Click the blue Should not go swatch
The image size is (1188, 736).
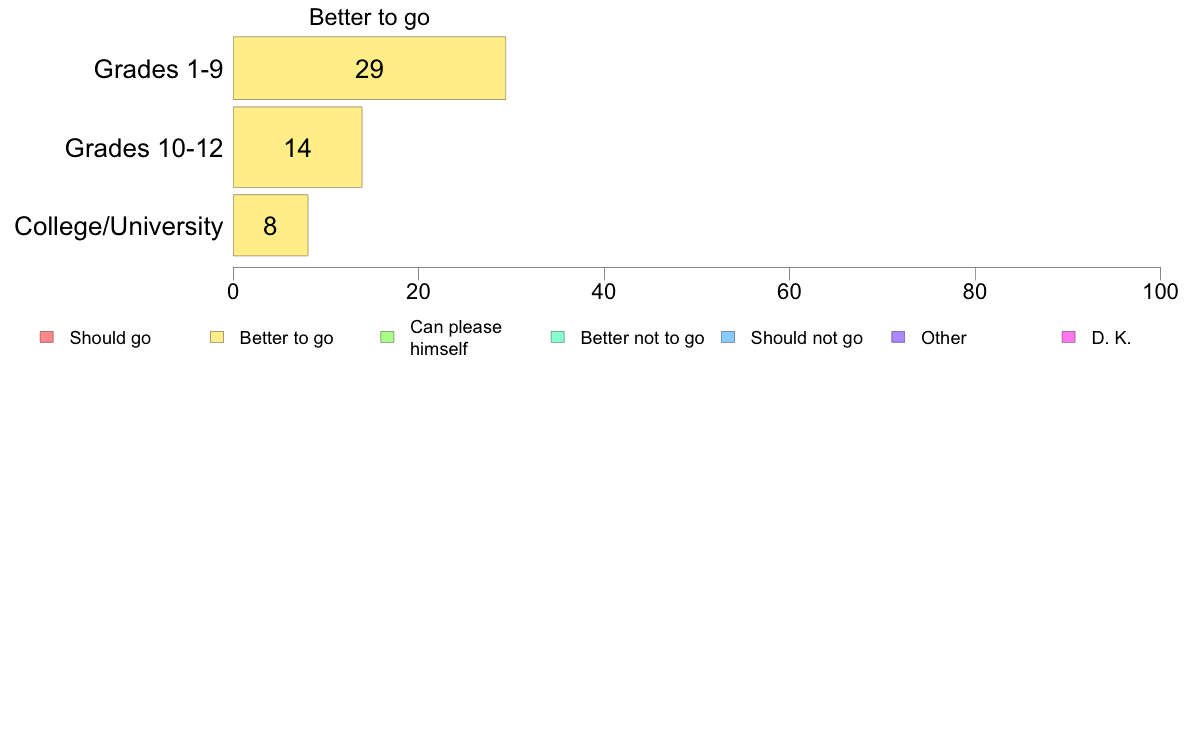tap(728, 337)
